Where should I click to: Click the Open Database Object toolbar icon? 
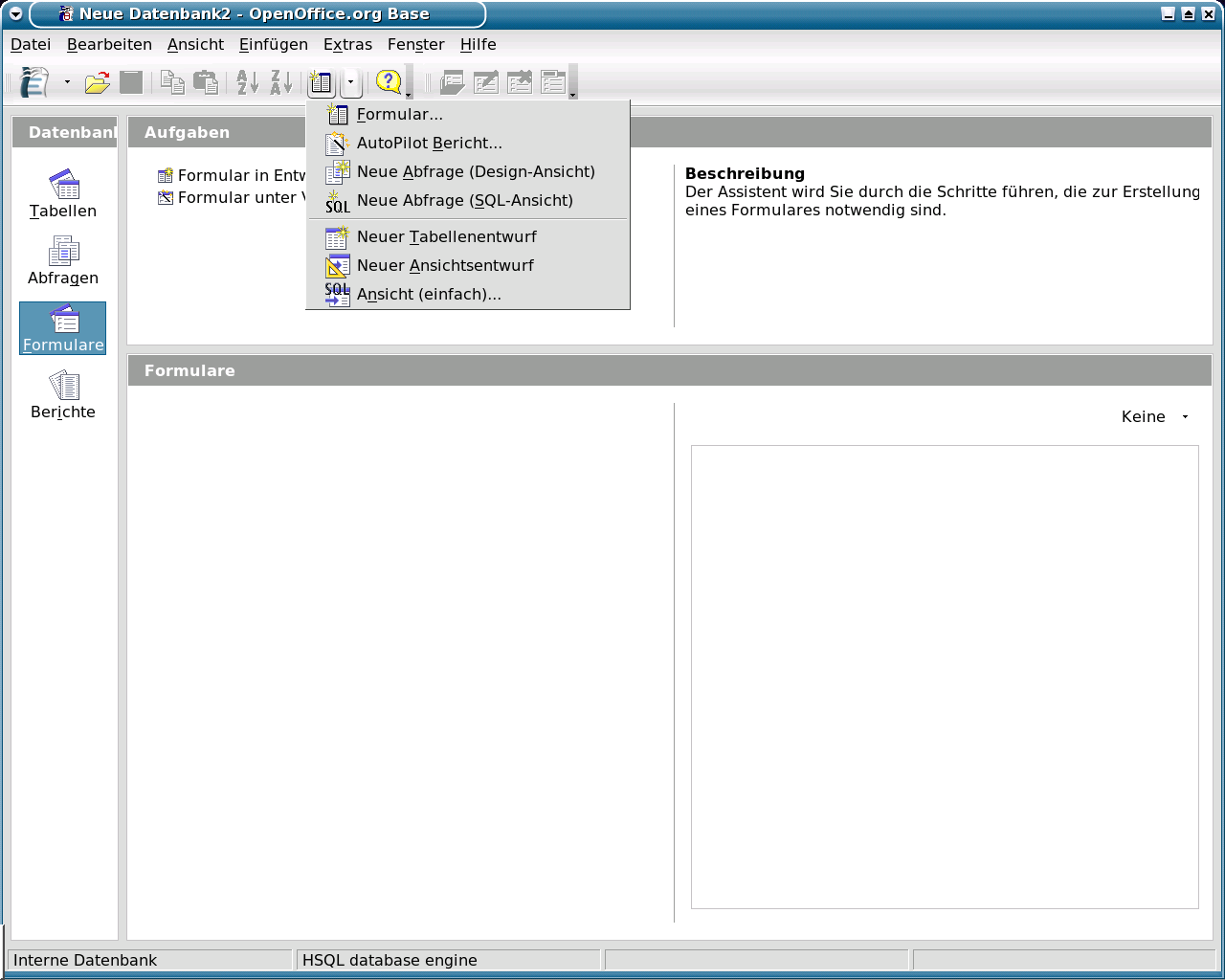tap(453, 82)
